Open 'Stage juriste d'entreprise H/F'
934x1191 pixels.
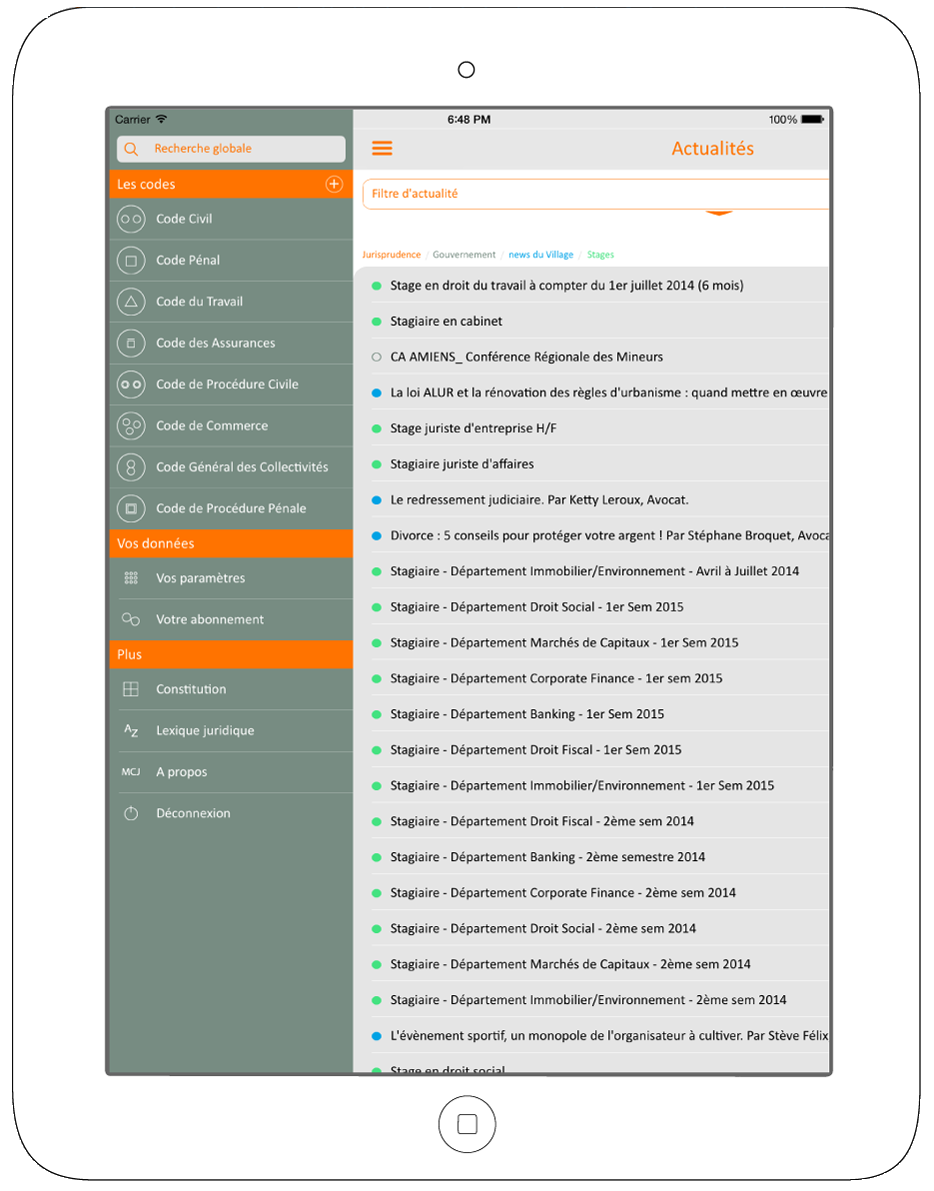(x=592, y=428)
